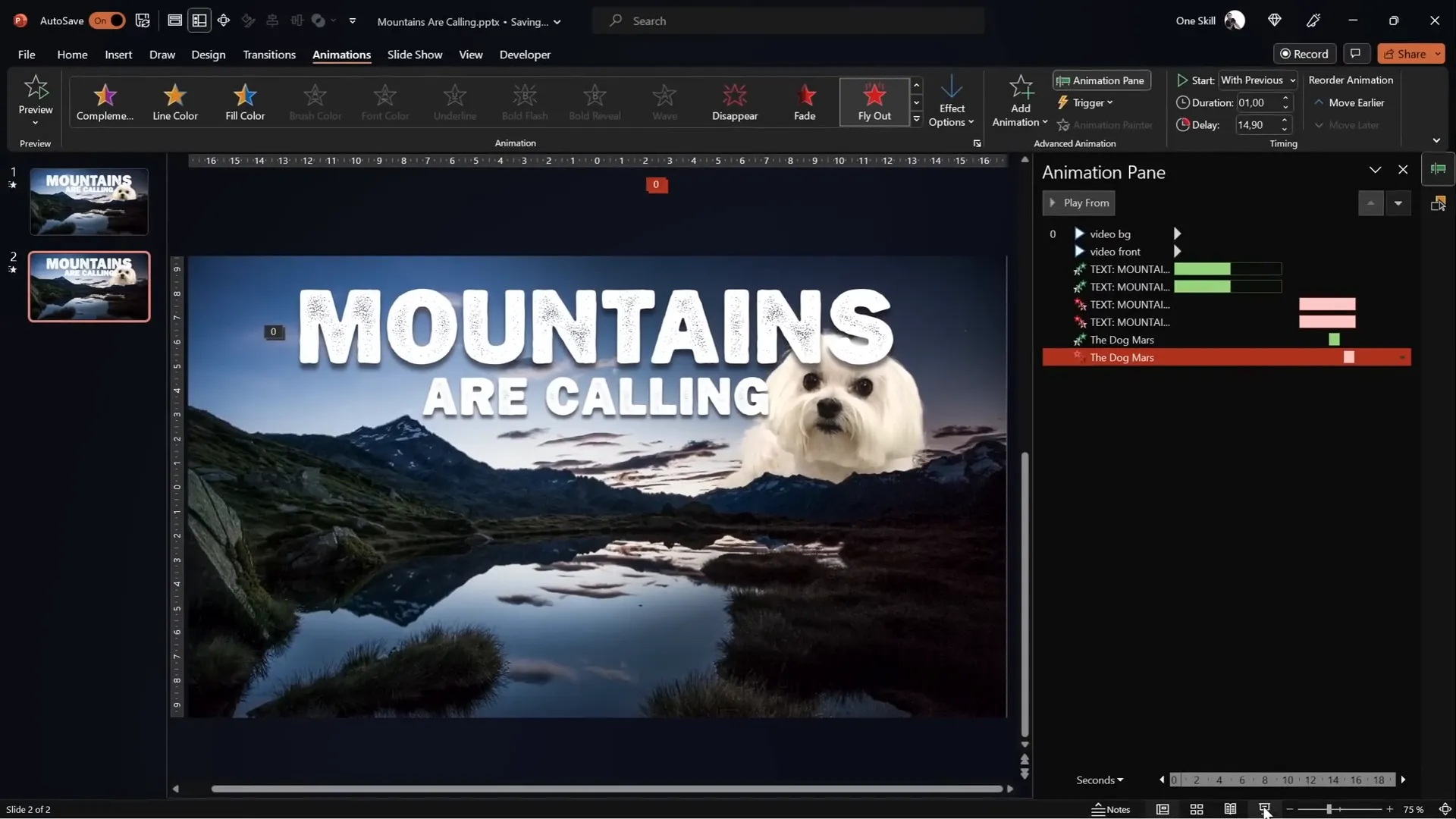Apply the Fill Color emphasis animation
The width and height of the screenshot is (1456, 819).
pyautogui.click(x=245, y=102)
